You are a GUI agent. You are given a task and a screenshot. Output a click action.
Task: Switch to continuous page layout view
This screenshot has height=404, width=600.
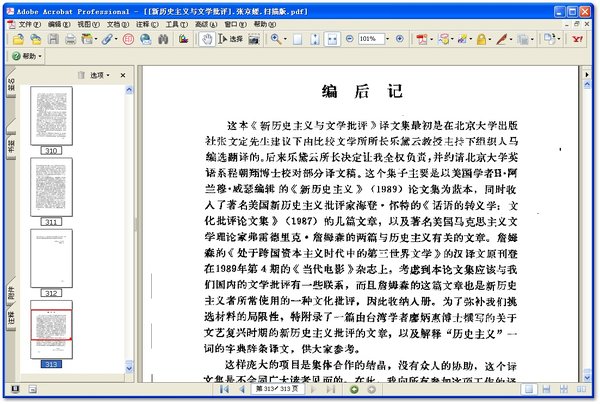tap(315, 39)
